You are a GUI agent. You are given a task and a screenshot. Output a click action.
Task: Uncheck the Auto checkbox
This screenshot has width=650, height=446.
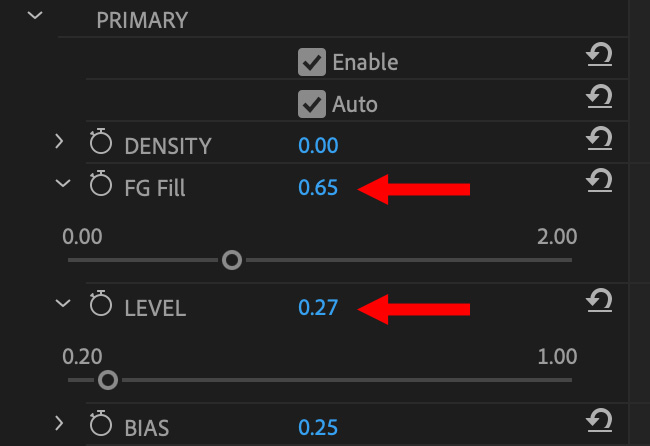[x=312, y=103]
